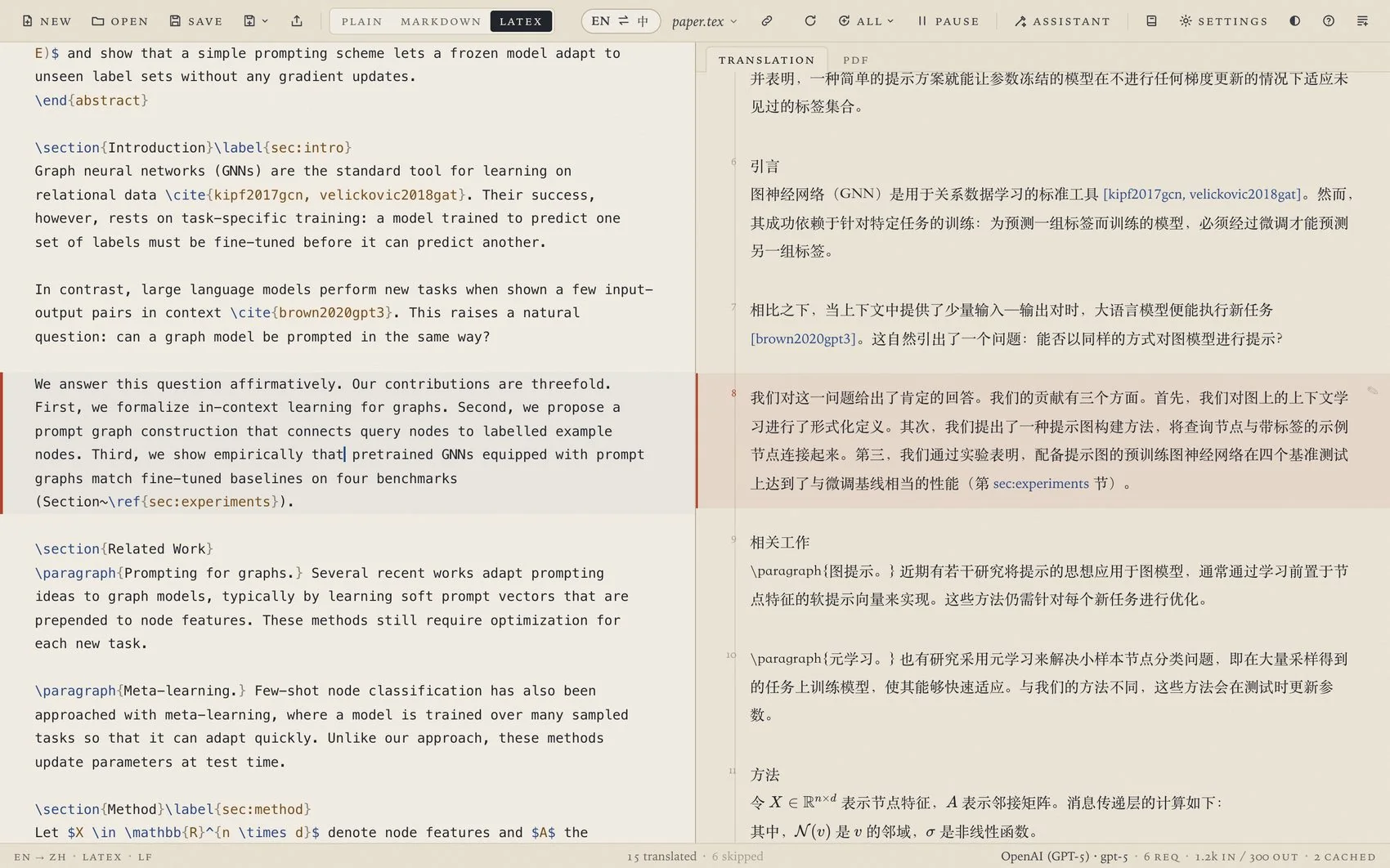Click 'OpenAI (GPT-5)' provider in status bar
Screen dimensions: 1390x868
(1045, 857)
